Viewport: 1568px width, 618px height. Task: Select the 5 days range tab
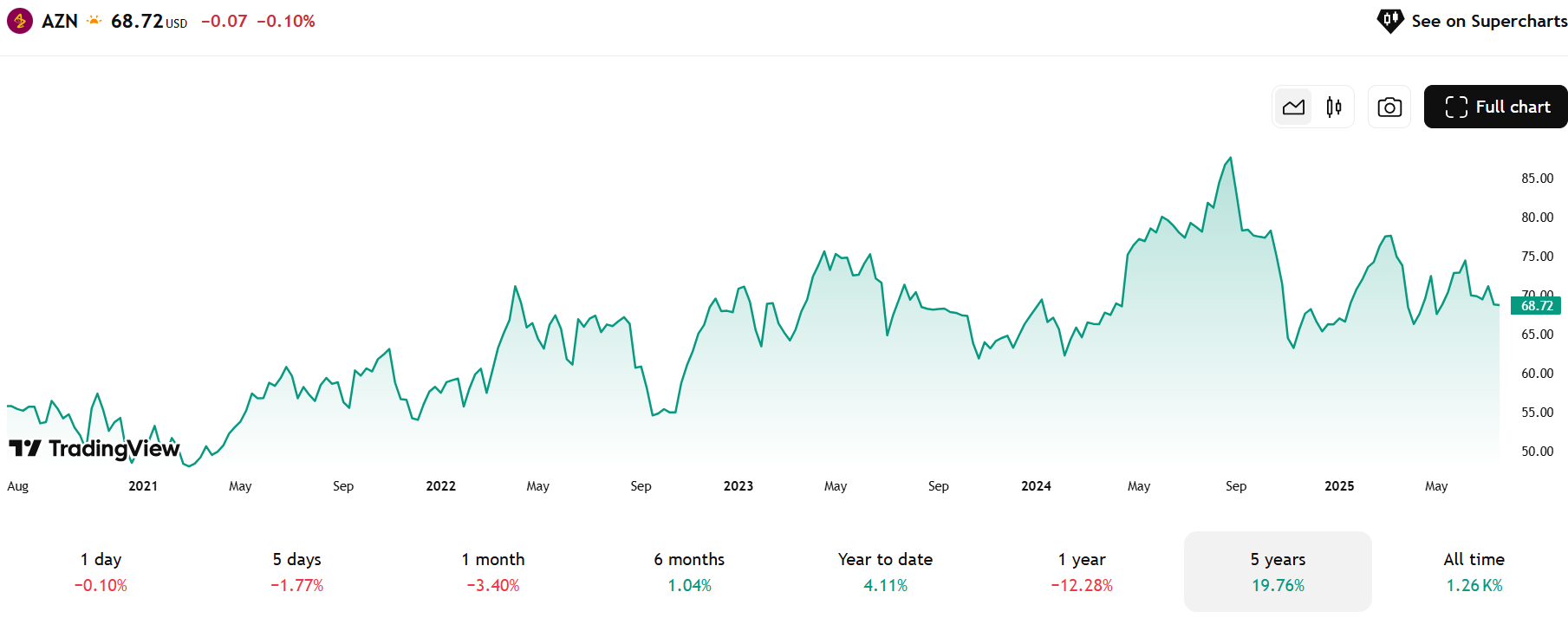[x=297, y=571]
